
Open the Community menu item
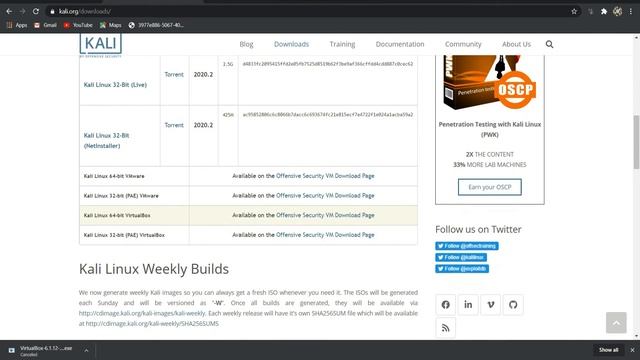[463, 44]
